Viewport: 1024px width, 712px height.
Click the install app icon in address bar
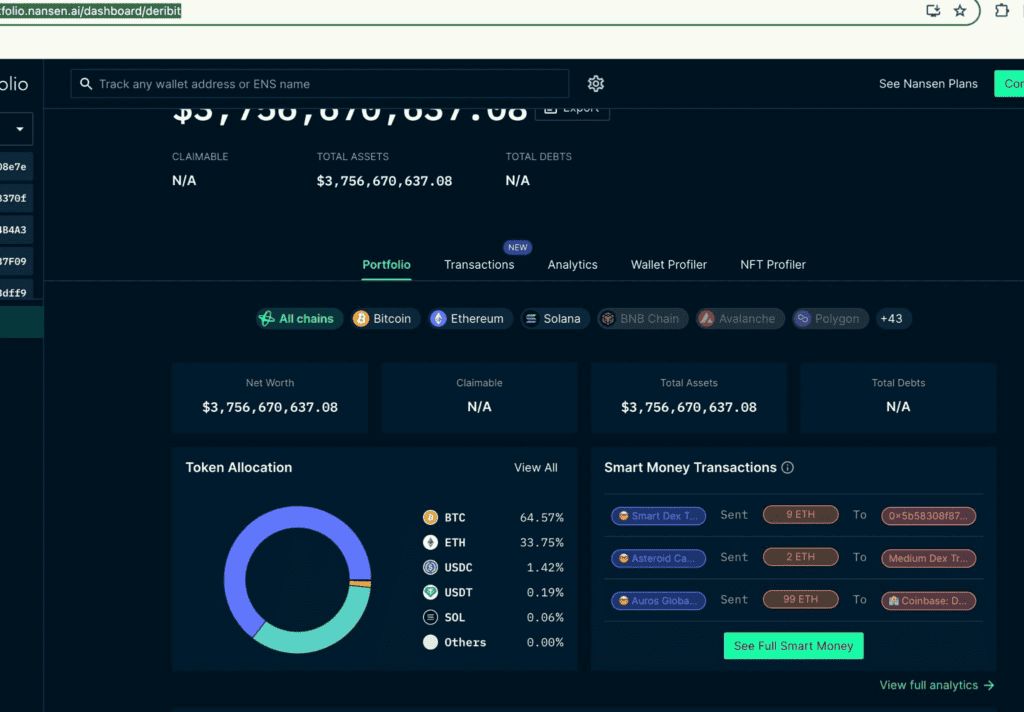(933, 10)
